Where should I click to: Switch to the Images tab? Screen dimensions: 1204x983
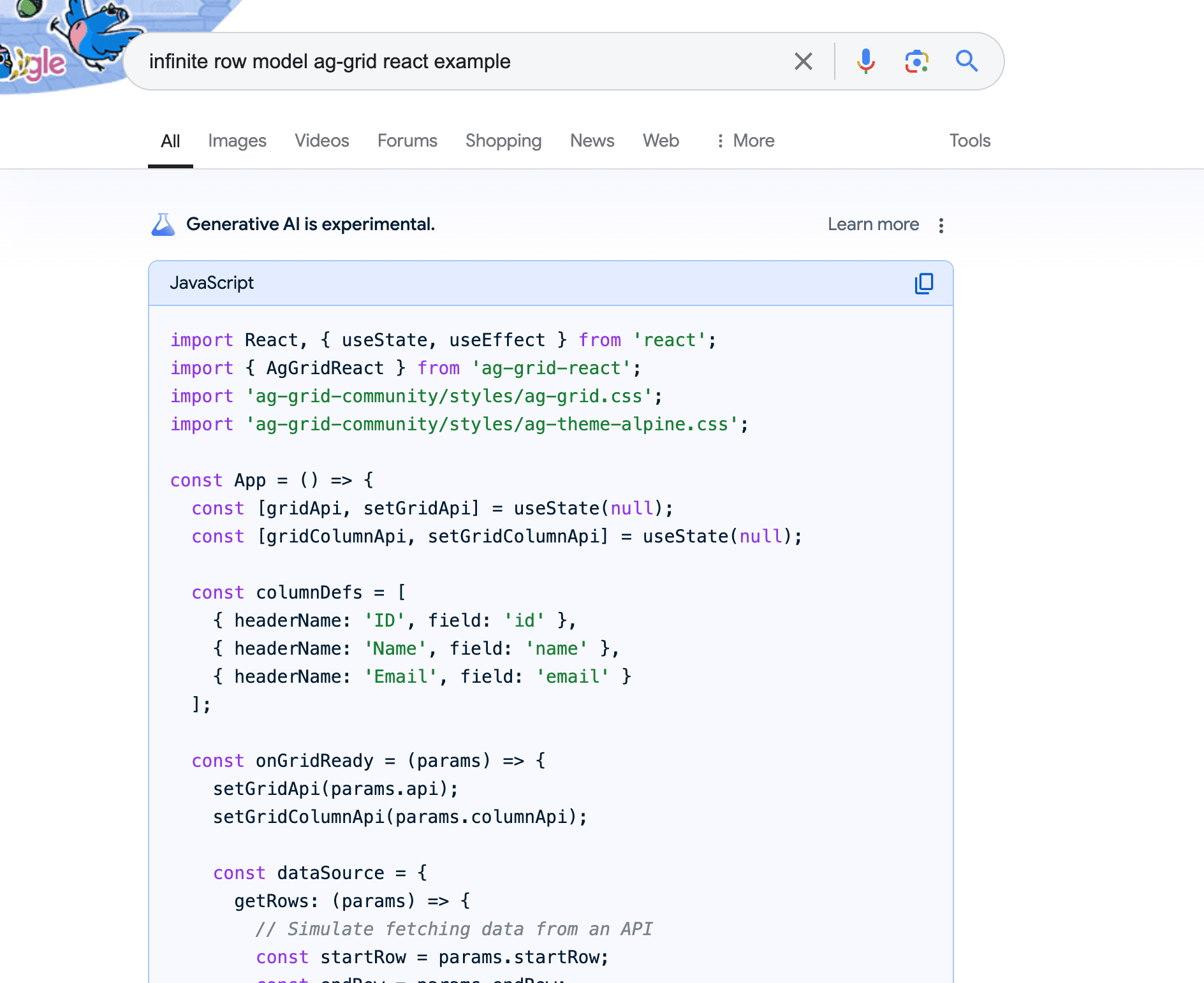click(x=237, y=141)
